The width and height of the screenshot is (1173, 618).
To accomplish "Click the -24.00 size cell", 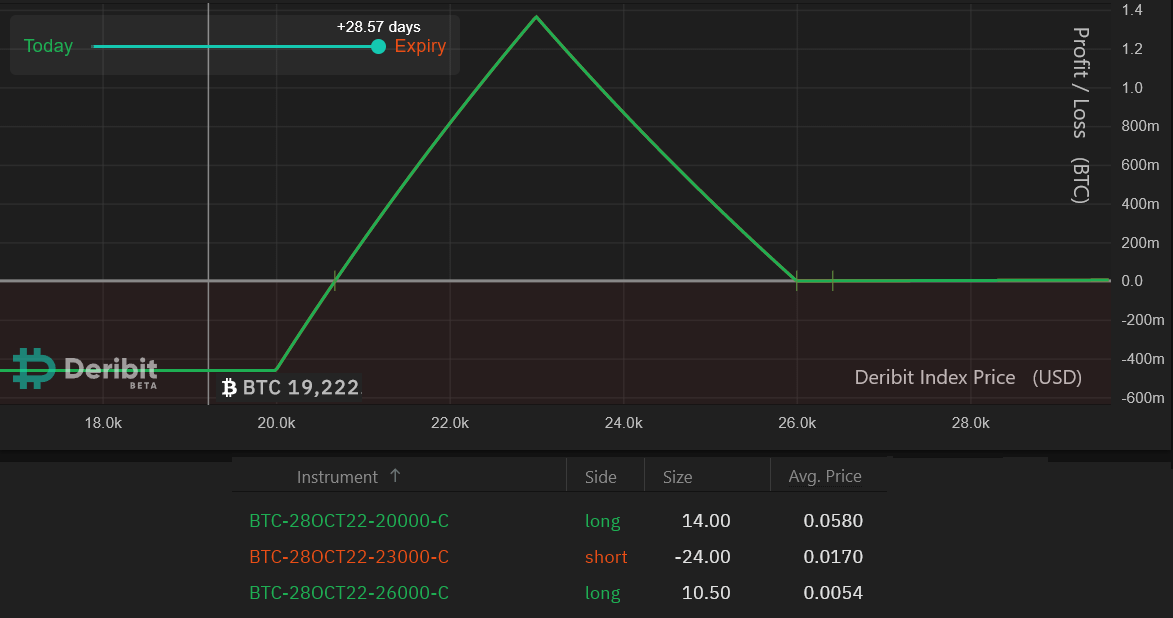I will point(705,557).
